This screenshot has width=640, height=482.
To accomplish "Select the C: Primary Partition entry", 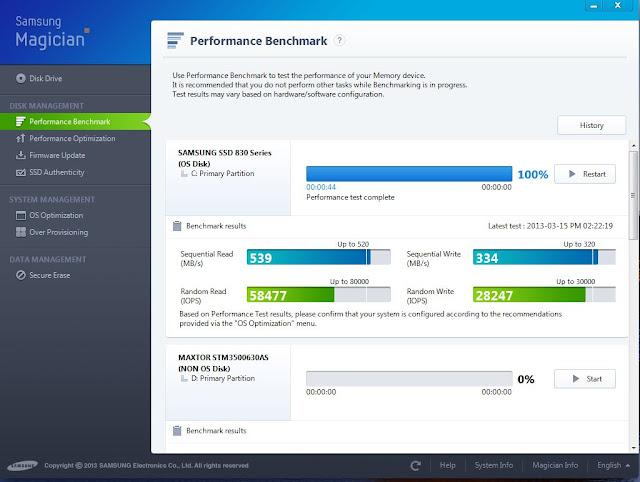I will point(222,173).
